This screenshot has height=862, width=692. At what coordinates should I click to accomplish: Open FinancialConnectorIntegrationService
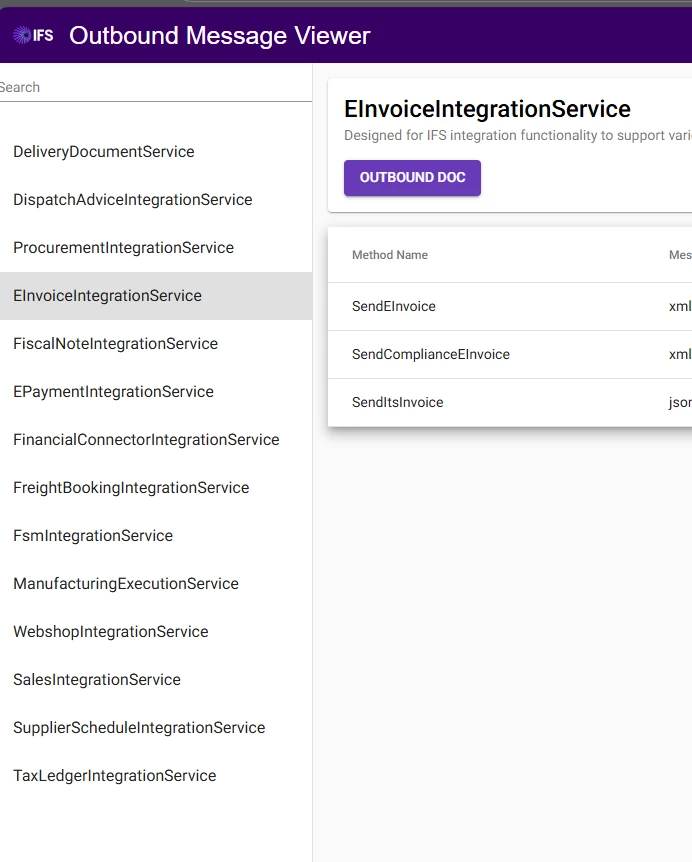pos(156,440)
